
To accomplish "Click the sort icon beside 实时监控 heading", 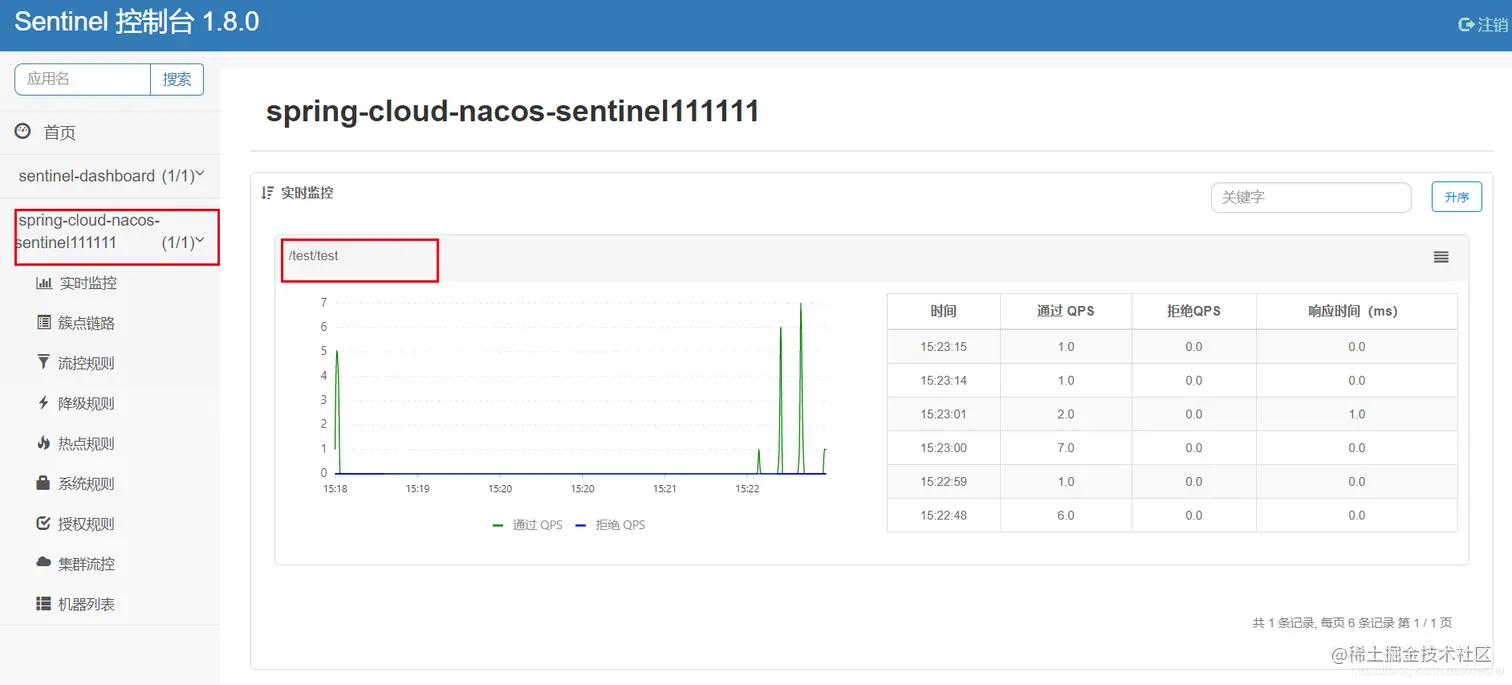I will click(267, 193).
